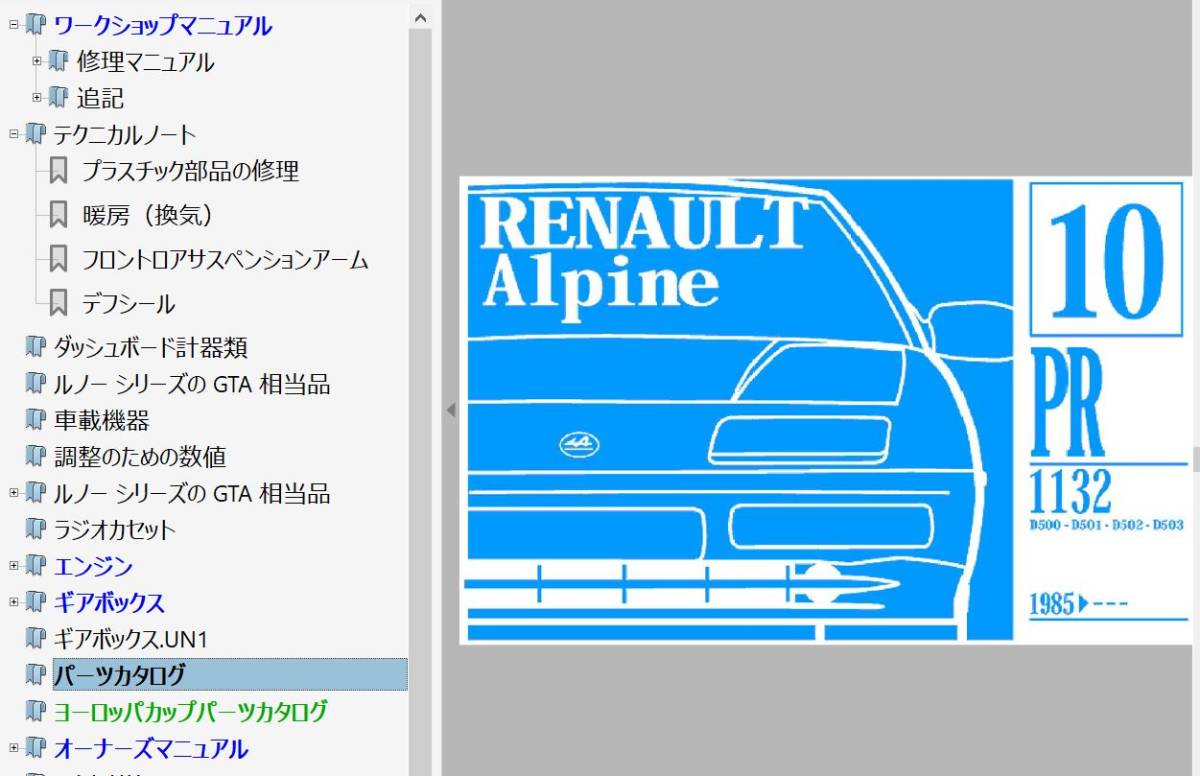The width and height of the screenshot is (1200, 776).
Task: Jump to the エンジン bookmark label
Action: 93,566
